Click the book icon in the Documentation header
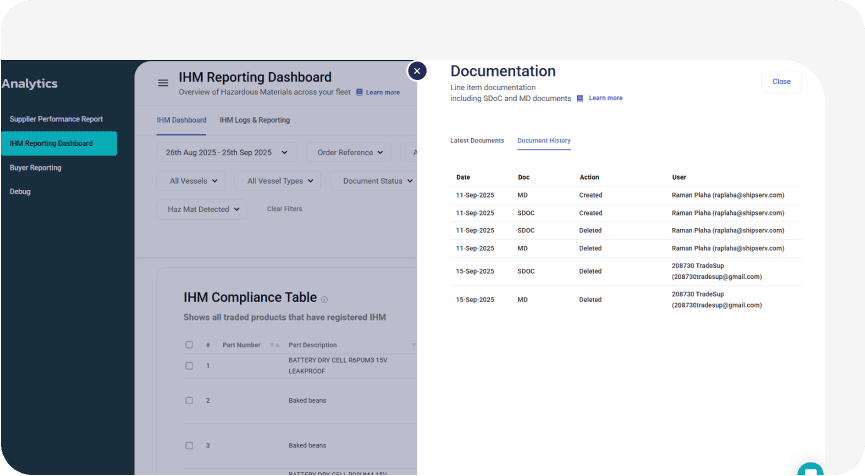This screenshot has width=865, height=476. point(580,98)
